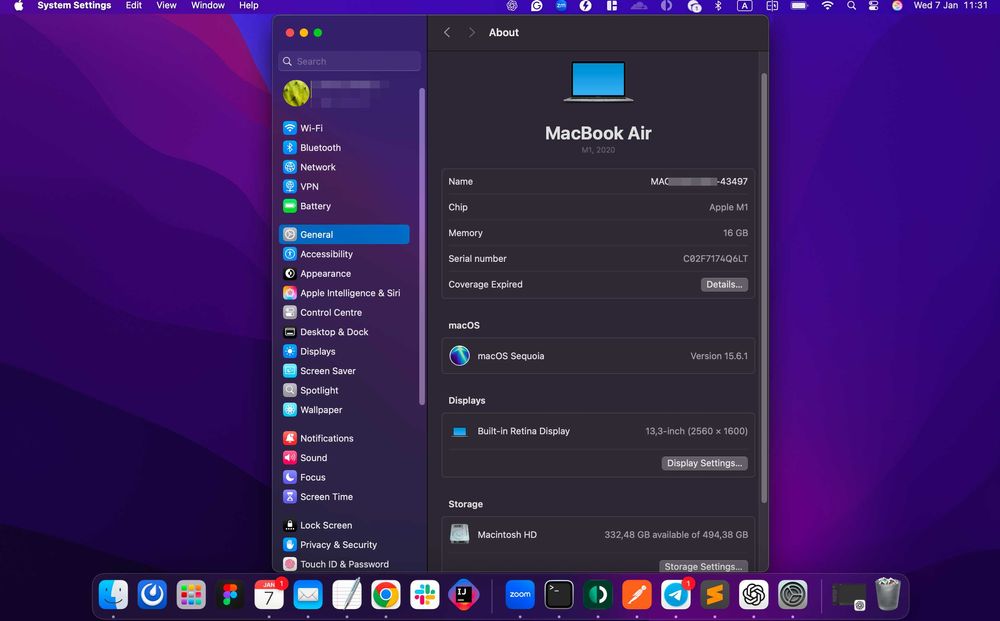Open Google Chrome in the Dock
The height and width of the screenshot is (621, 1000).
point(386,595)
